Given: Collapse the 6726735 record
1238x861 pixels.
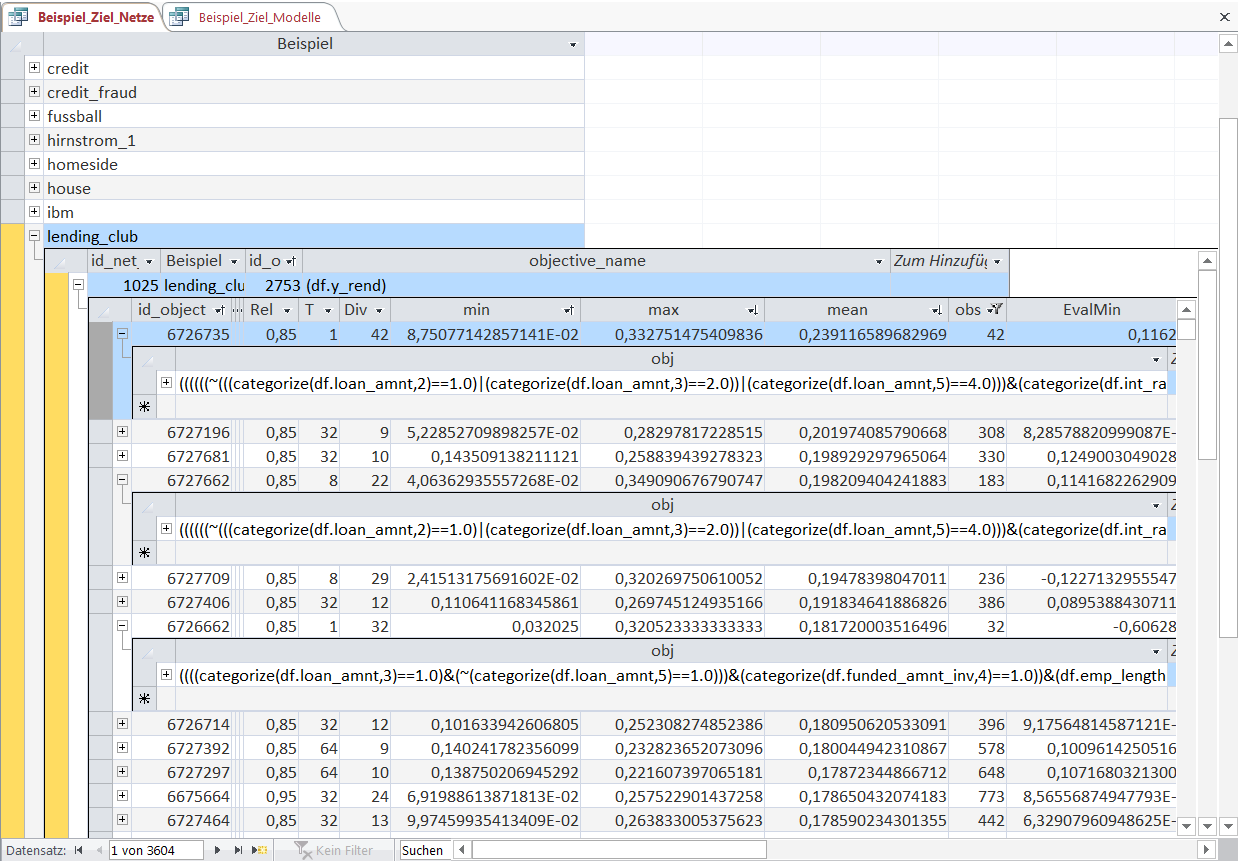Looking at the screenshot, I should 122,335.
